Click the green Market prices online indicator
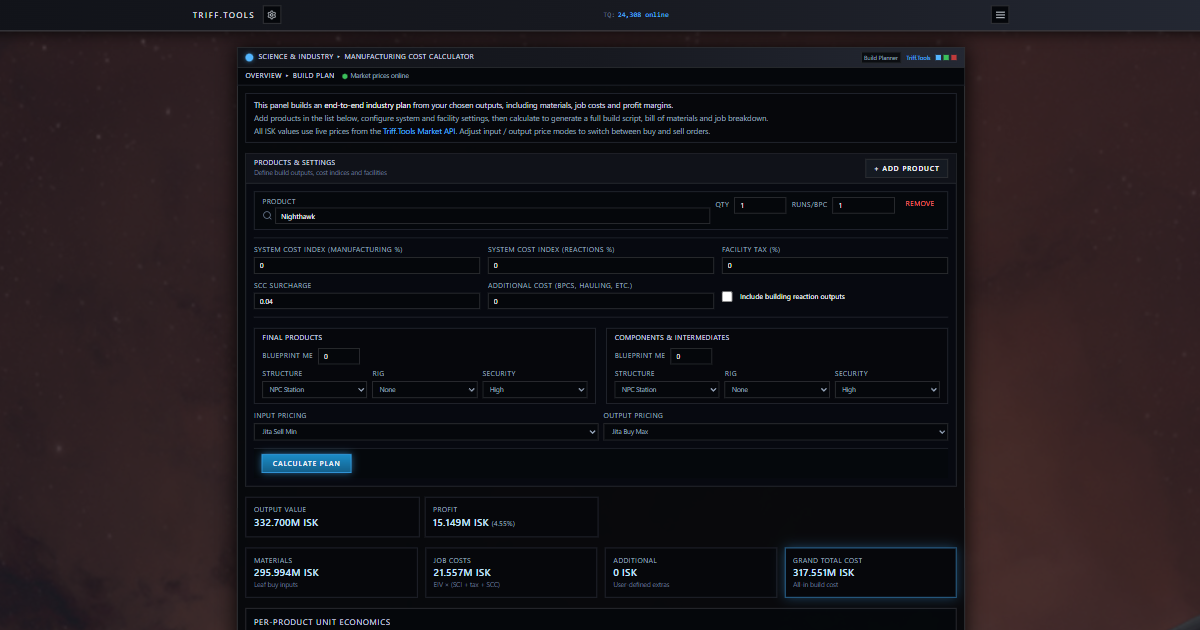Screen dimensions: 1200x630 [345, 76]
